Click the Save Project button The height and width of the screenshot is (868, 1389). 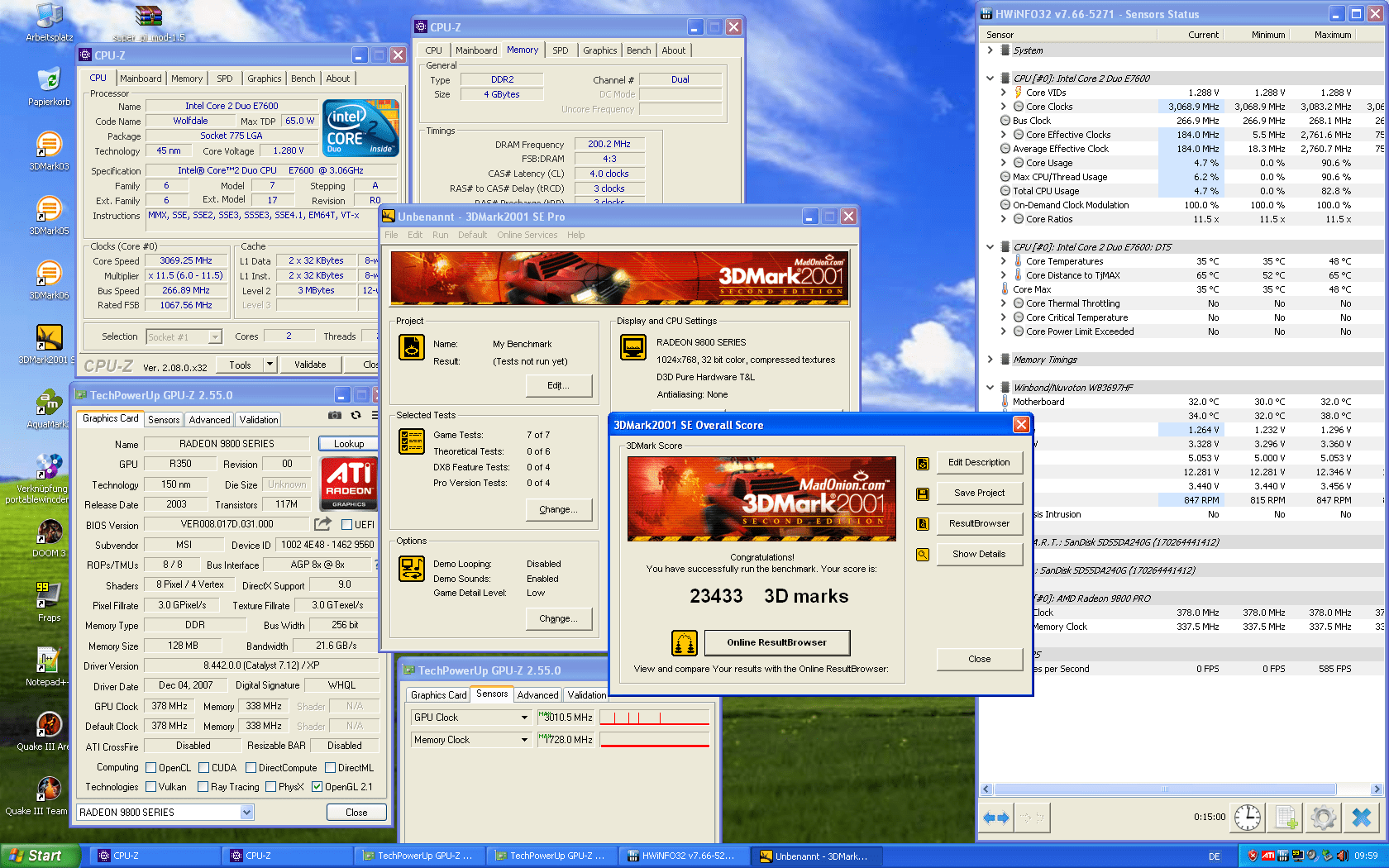tap(979, 494)
